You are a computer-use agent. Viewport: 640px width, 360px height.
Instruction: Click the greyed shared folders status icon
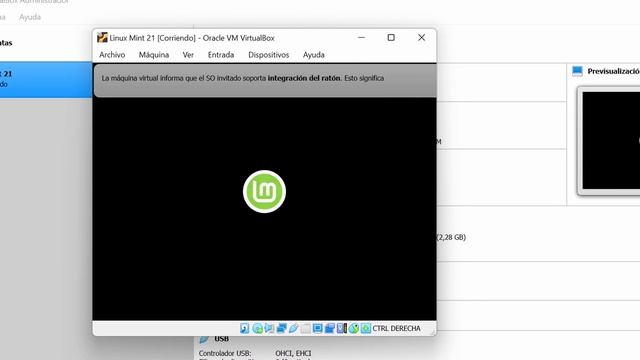(305, 328)
